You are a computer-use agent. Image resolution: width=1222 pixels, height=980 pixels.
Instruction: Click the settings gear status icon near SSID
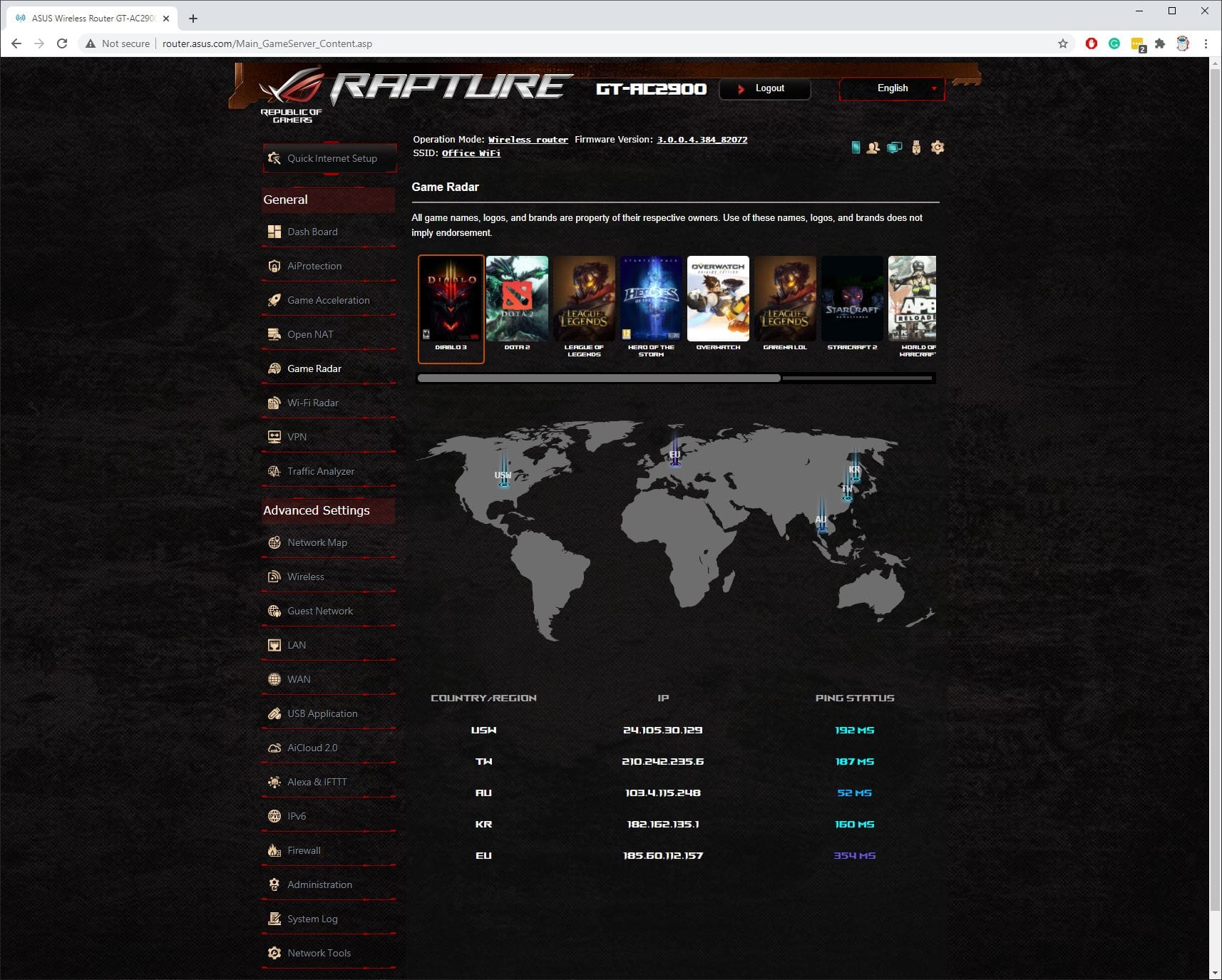tap(938, 148)
